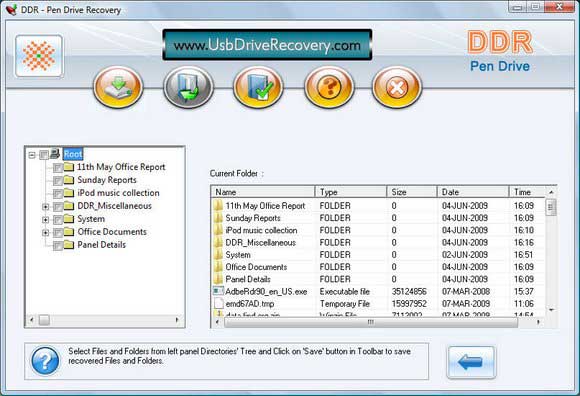Tick the Sunday Reports folder checkbox
This screenshot has height=396, width=580.
click(57, 181)
